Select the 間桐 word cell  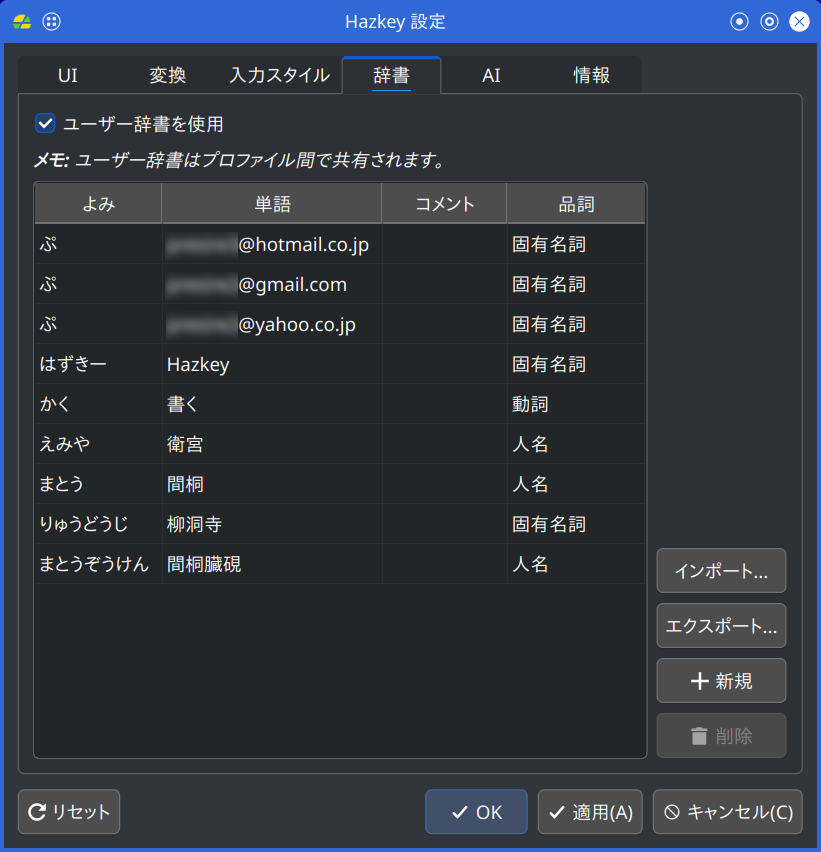(272, 484)
